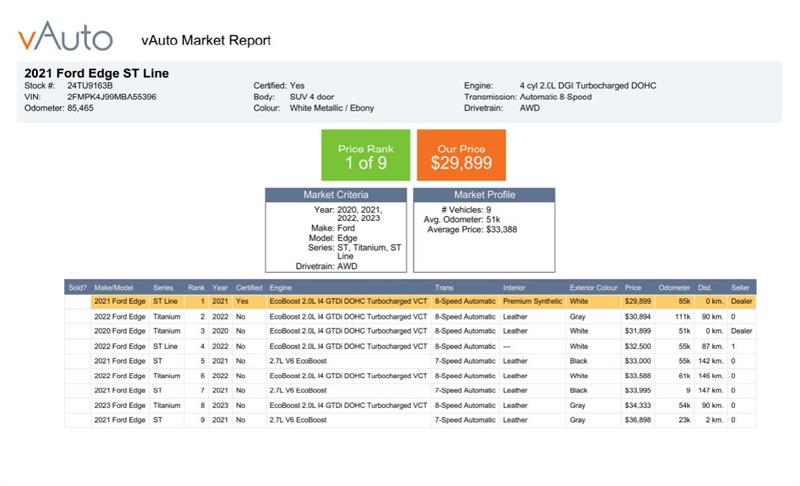Image resolution: width=800 pixels, height=486 pixels.
Task: Click the $34,333 price cell
Action: pos(638,405)
